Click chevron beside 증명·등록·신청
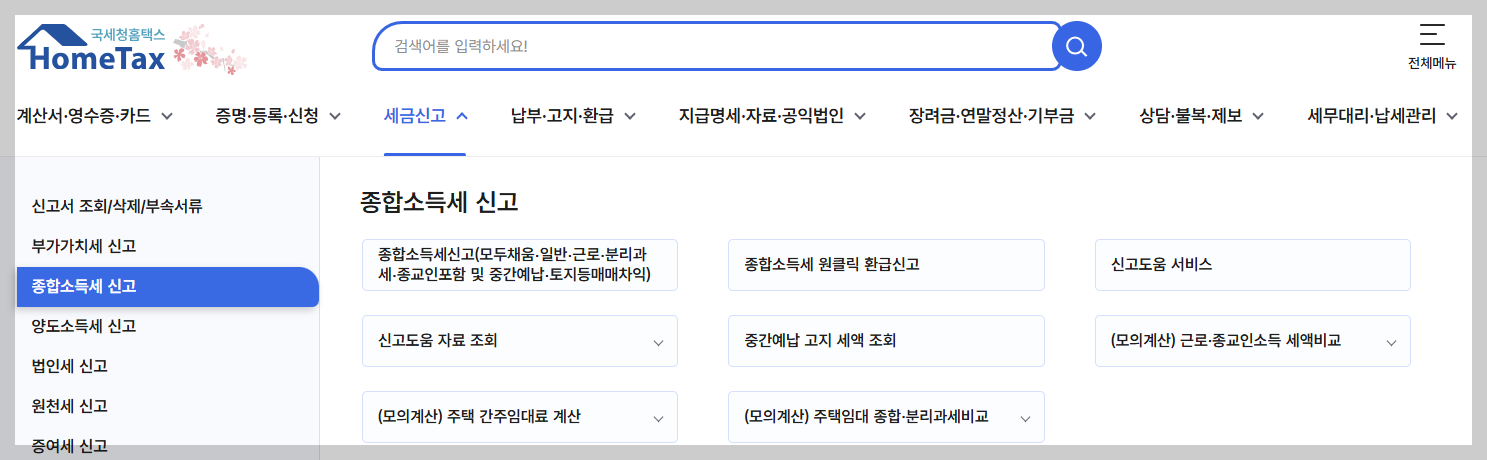Image resolution: width=1487 pixels, height=460 pixels. pos(335,116)
